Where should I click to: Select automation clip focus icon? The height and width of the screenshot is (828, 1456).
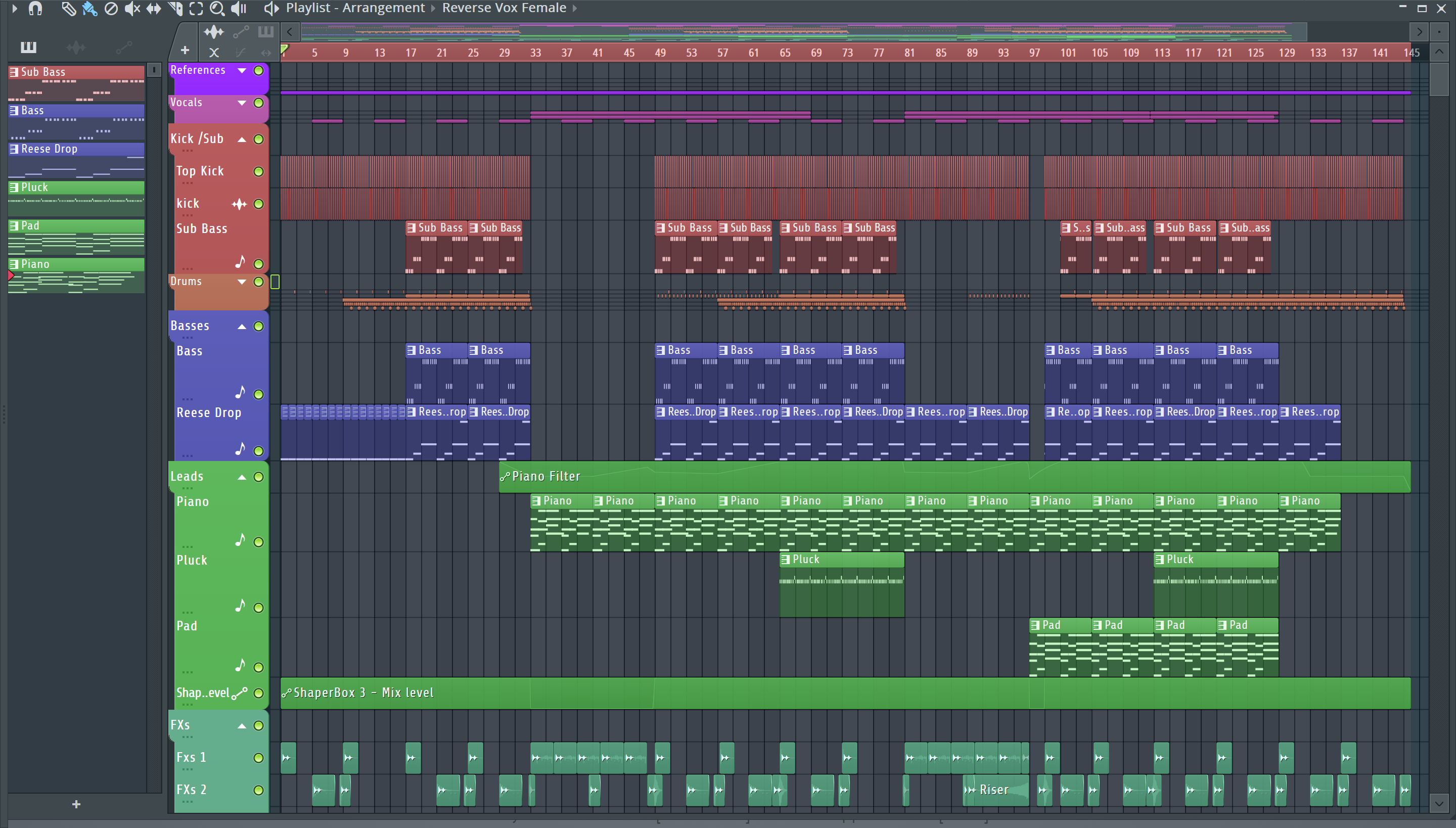(x=241, y=32)
